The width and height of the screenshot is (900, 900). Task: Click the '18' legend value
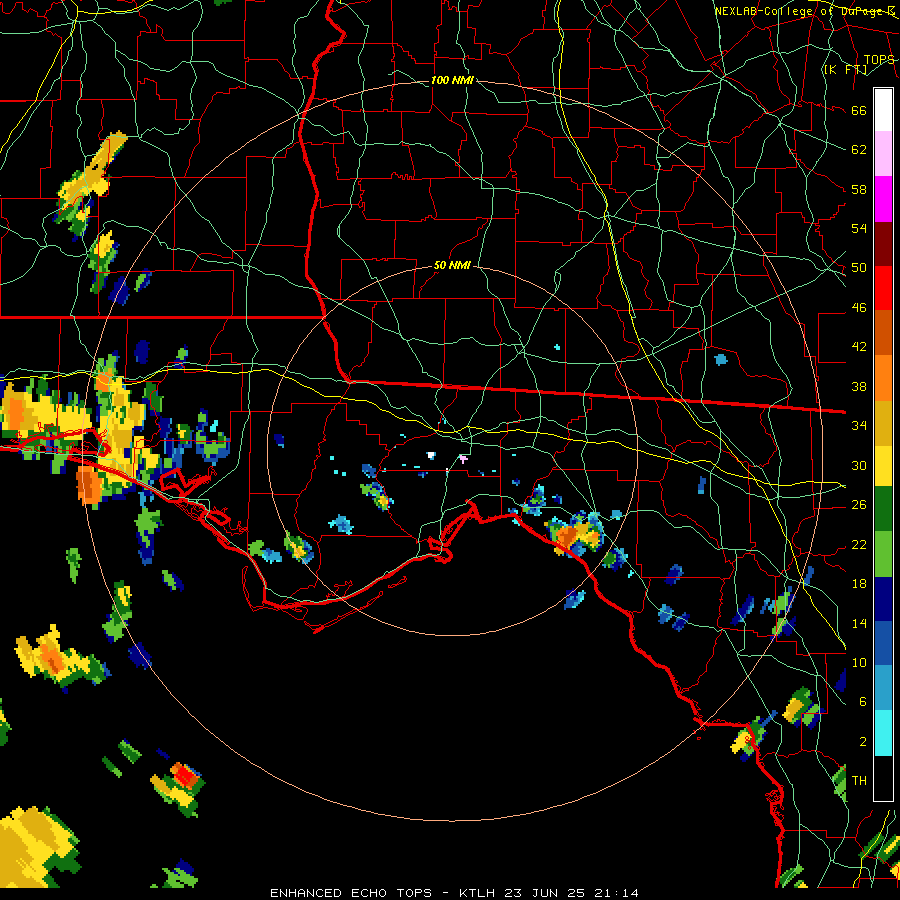click(859, 584)
